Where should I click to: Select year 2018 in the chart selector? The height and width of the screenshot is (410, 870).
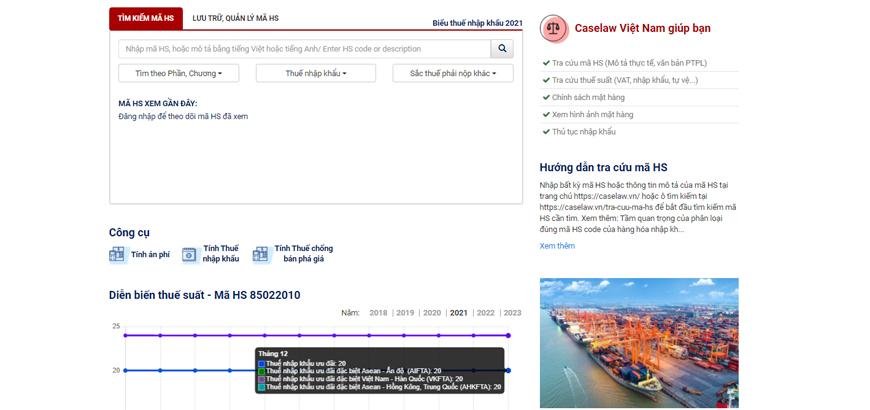[378, 313]
